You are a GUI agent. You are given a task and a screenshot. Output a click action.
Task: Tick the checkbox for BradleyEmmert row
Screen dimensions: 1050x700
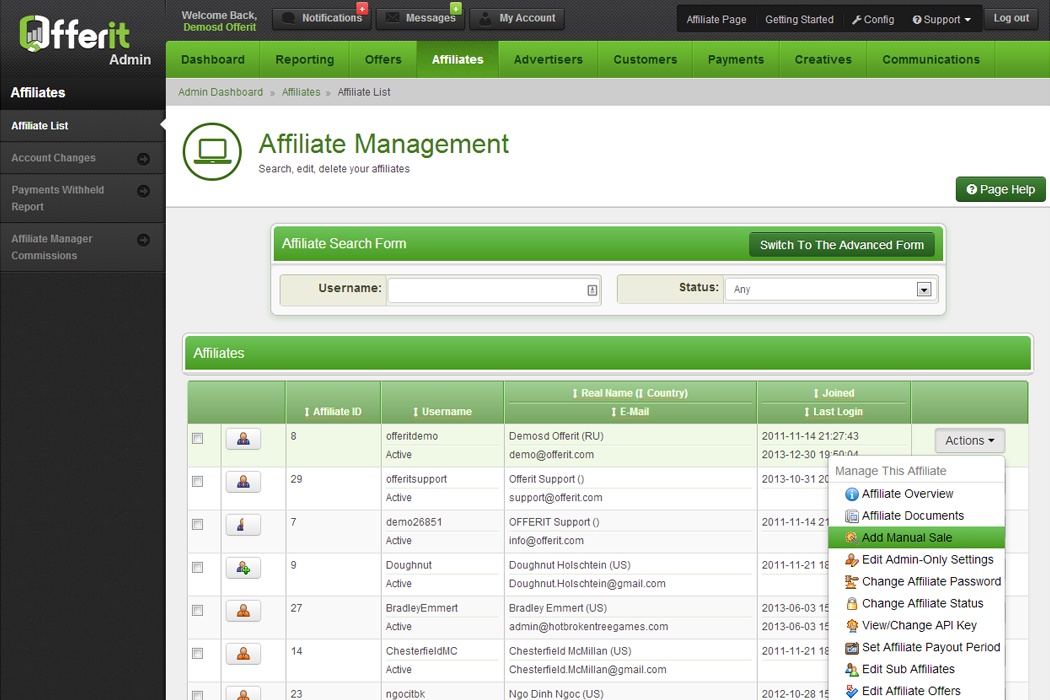pyautogui.click(x=198, y=611)
